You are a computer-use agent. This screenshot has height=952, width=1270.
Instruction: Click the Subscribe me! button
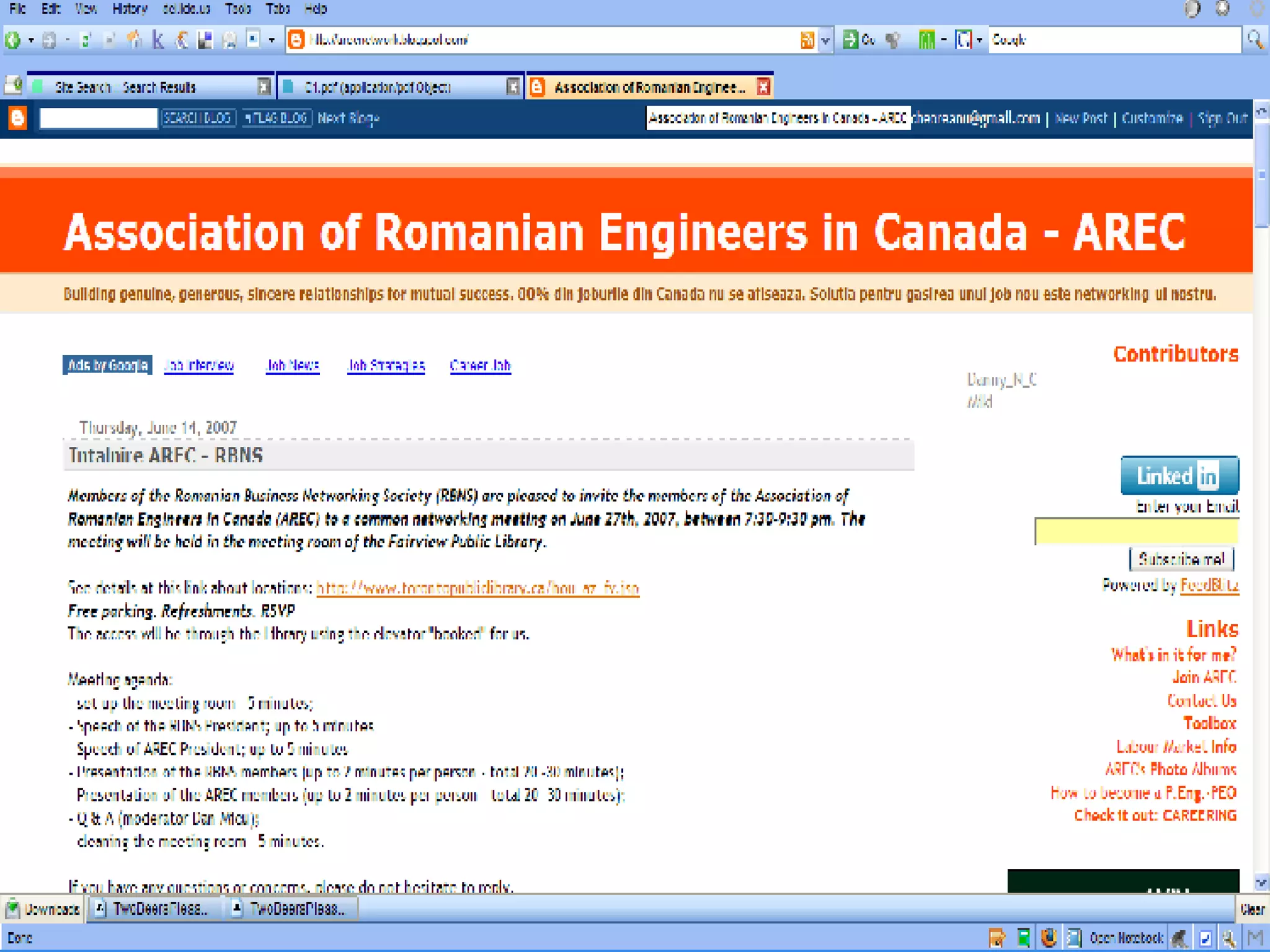1181,559
